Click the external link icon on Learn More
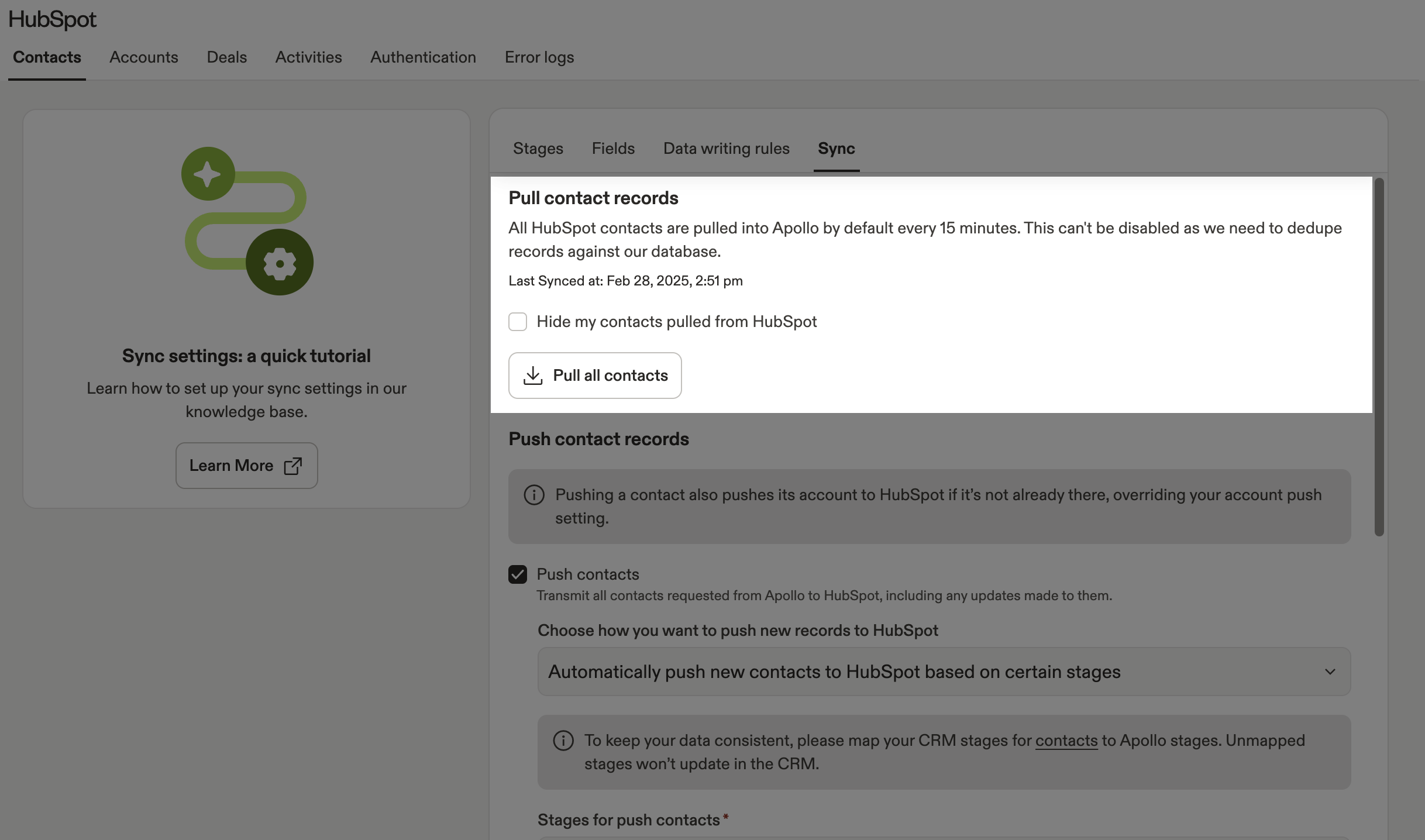This screenshot has width=1425, height=840. (292, 465)
